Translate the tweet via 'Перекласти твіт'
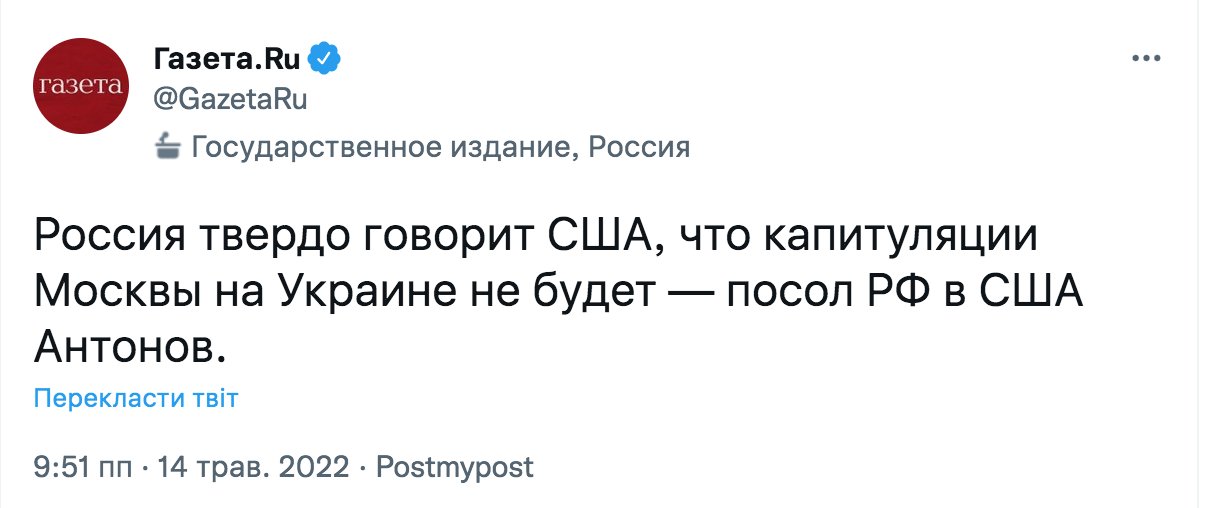This screenshot has width=1208, height=508. tap(136, 399)
